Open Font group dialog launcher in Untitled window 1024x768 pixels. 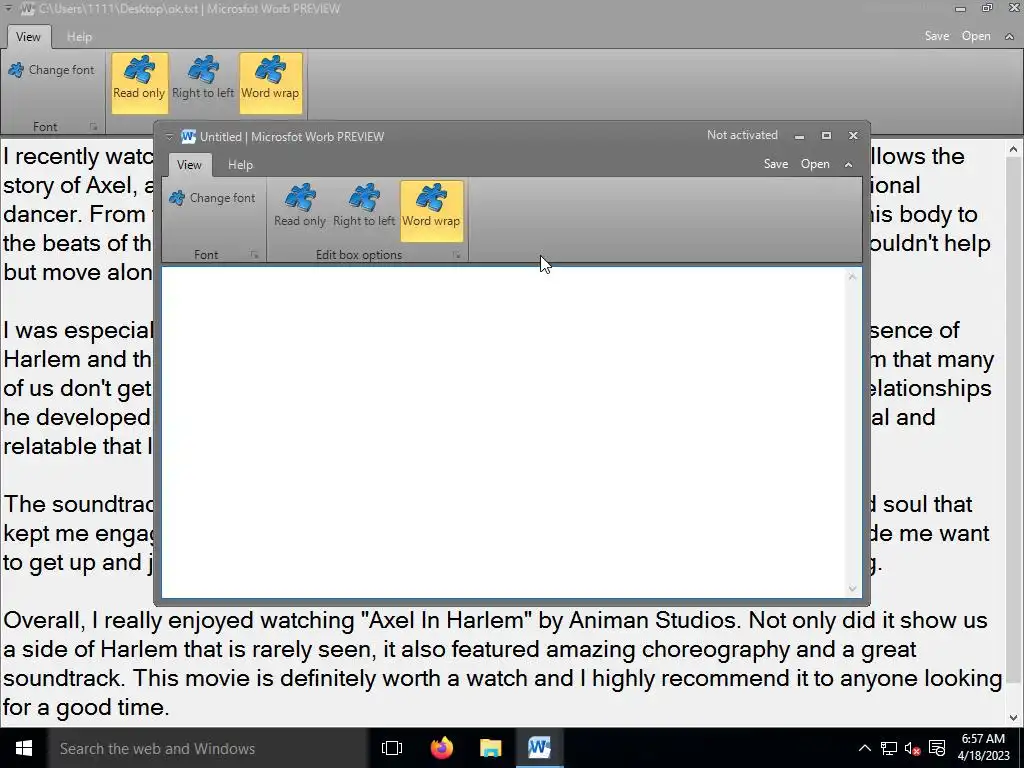click(x=254, y=255)
